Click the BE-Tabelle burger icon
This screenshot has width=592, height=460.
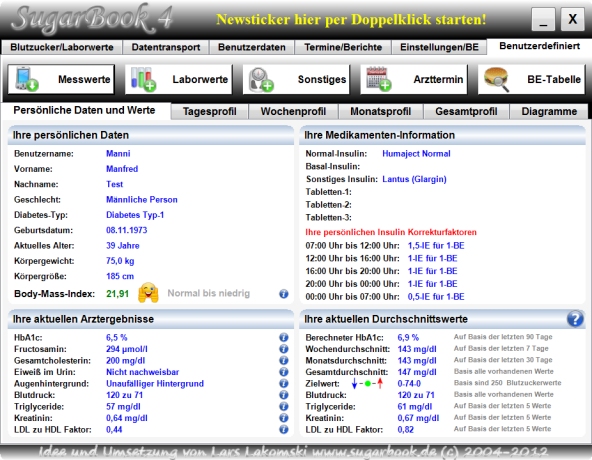(497, 79)
